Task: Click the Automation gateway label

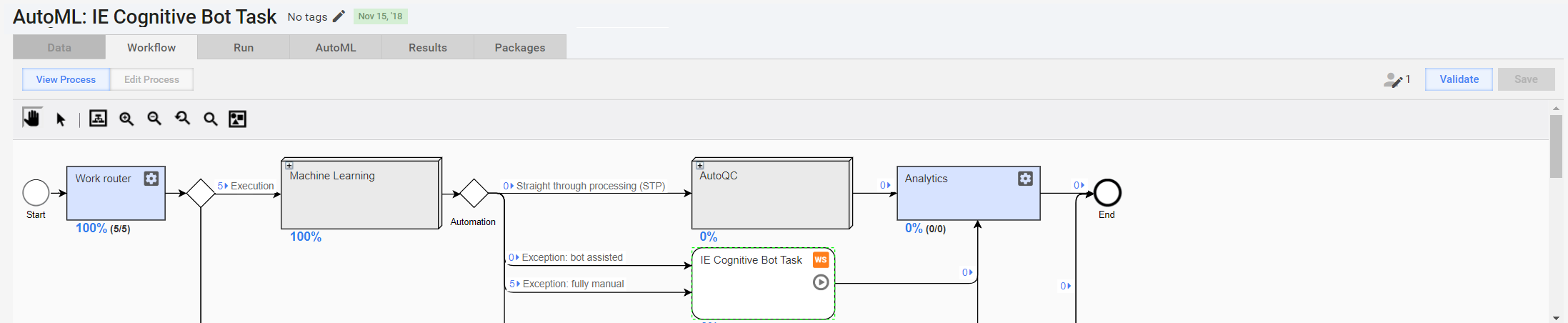Action: coord(473,222)
